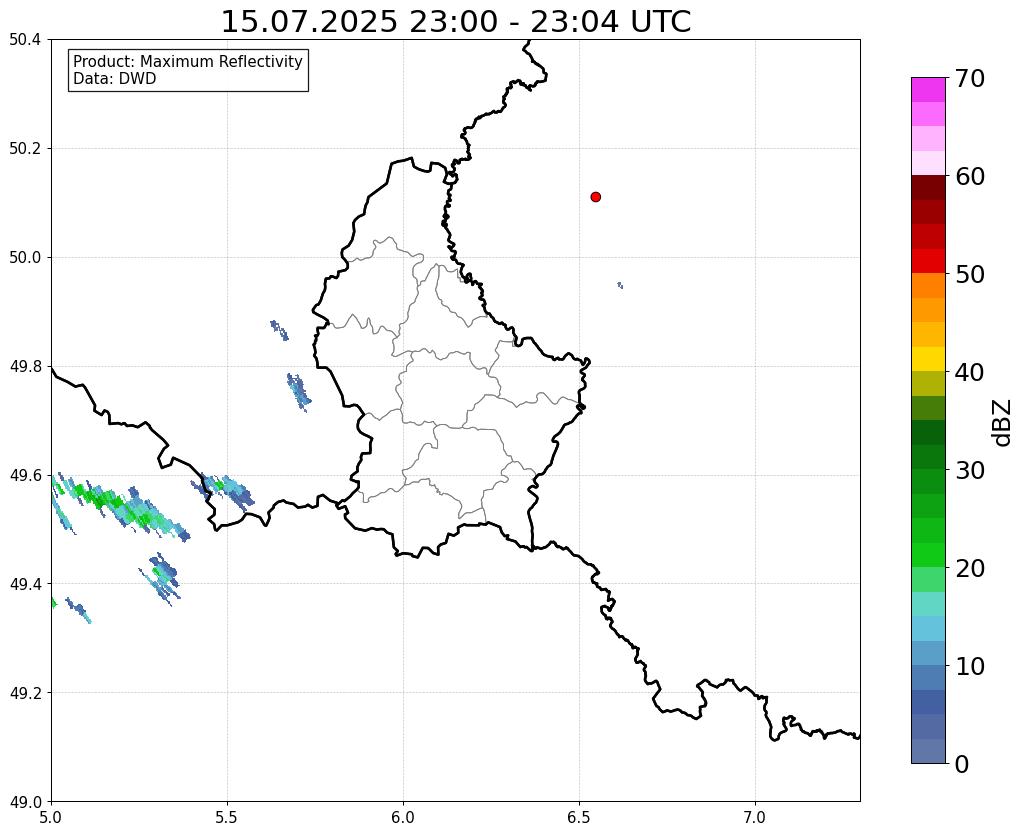Click the plot title date and time
1023x834 pixels.
pyautogui.click(x=456, y=22)
